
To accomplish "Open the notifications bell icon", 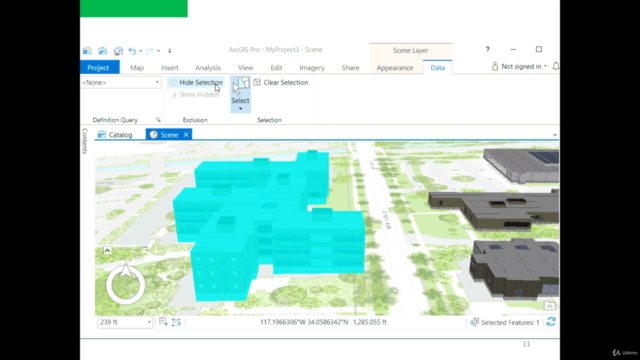I will pyautogui.click(x=556, y=67).
